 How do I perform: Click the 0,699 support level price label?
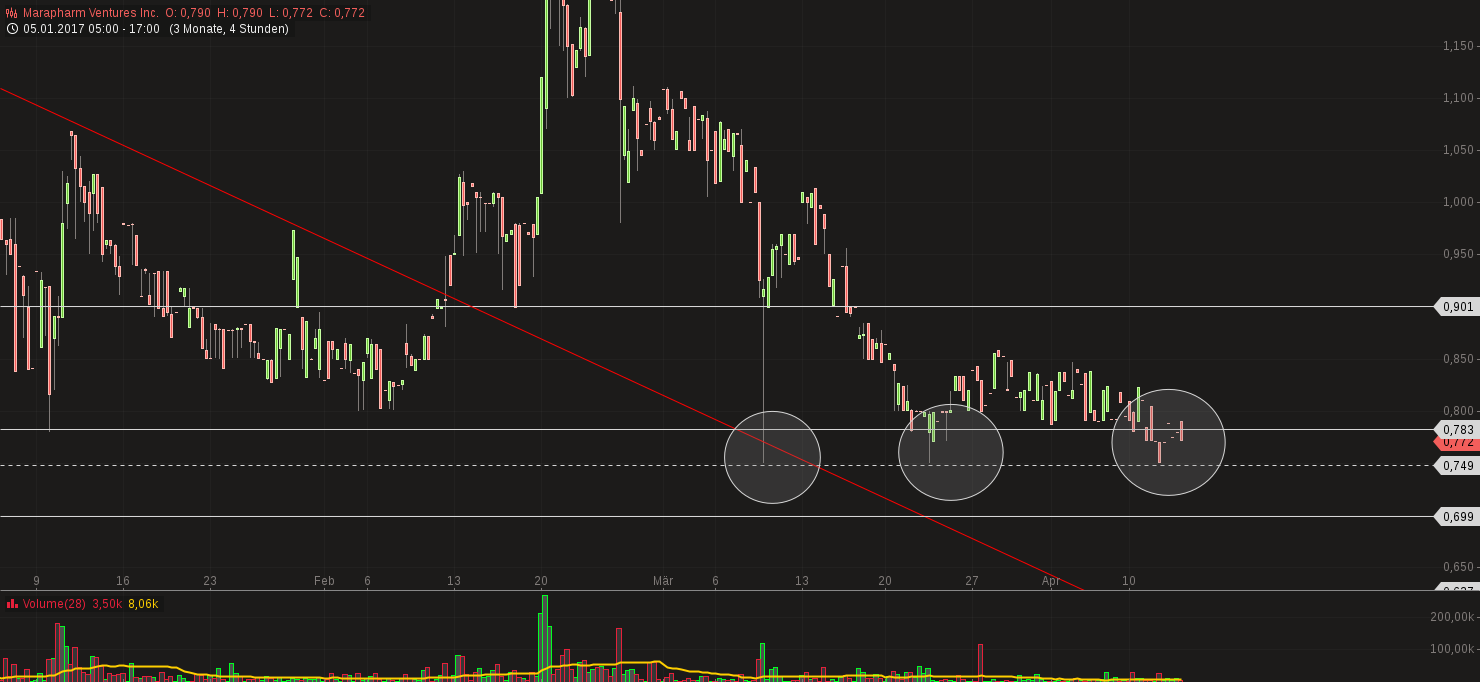1458,517
